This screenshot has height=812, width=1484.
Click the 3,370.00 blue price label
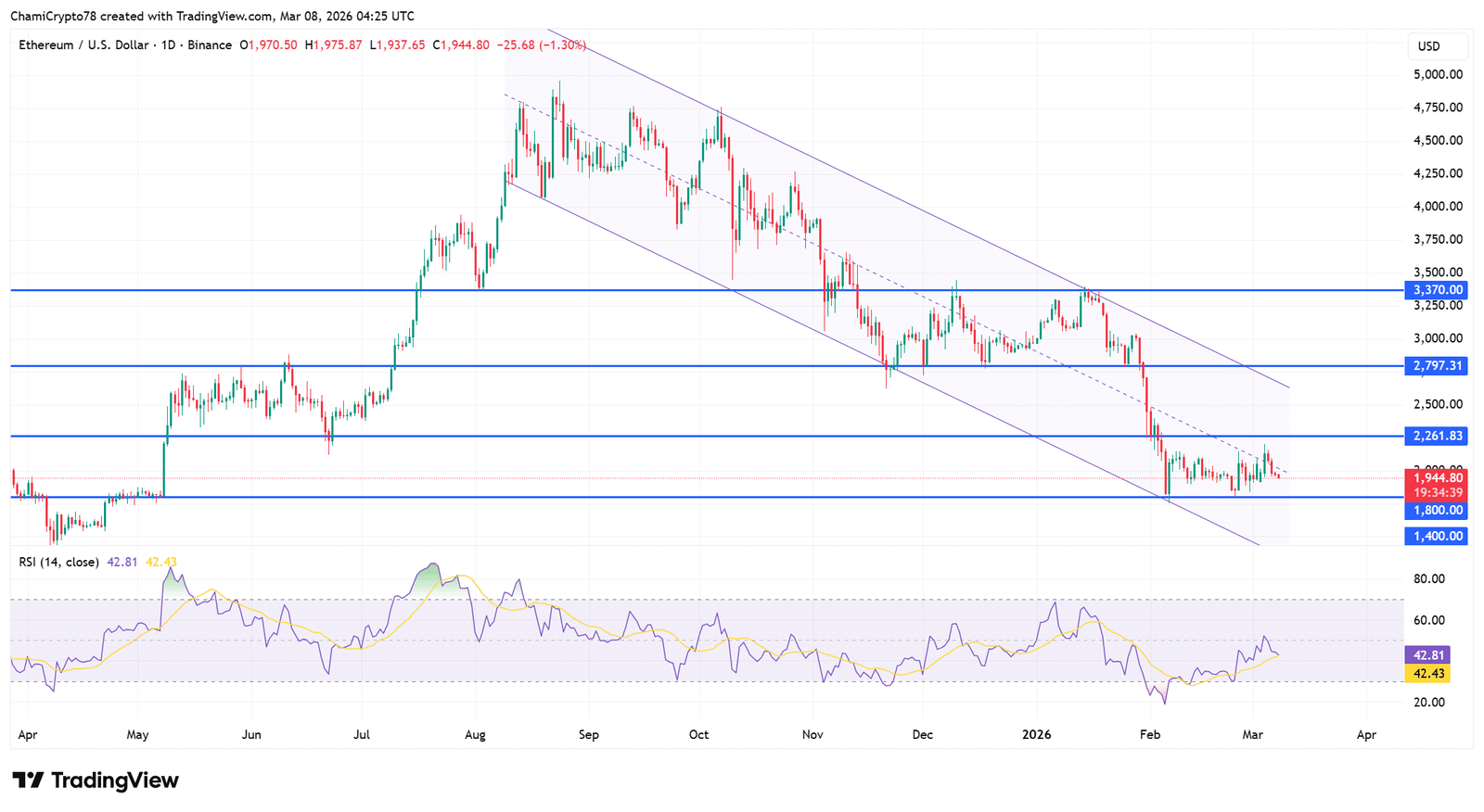click(x=1437, y=290)
